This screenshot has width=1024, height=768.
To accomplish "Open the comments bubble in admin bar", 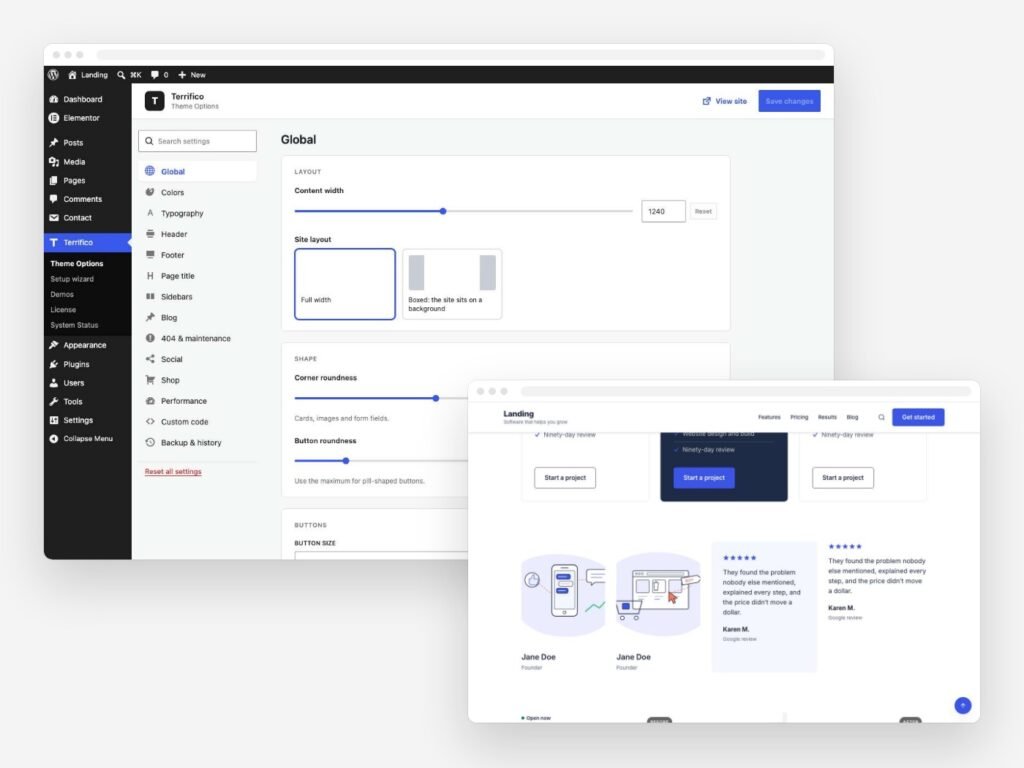I will pyautogui.click(x=159, y=74).
